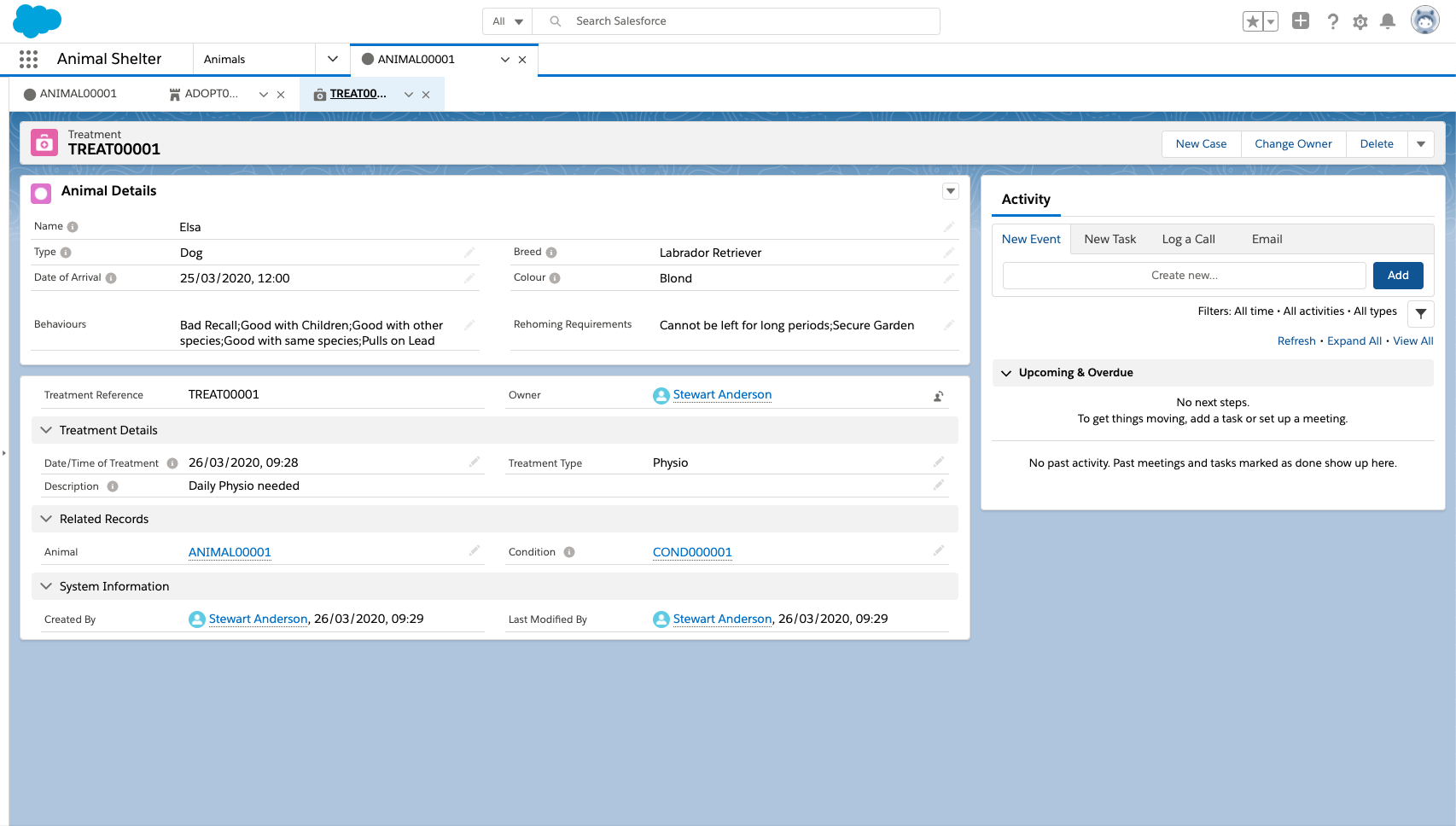Close the TREAT00... subtab

426,95
